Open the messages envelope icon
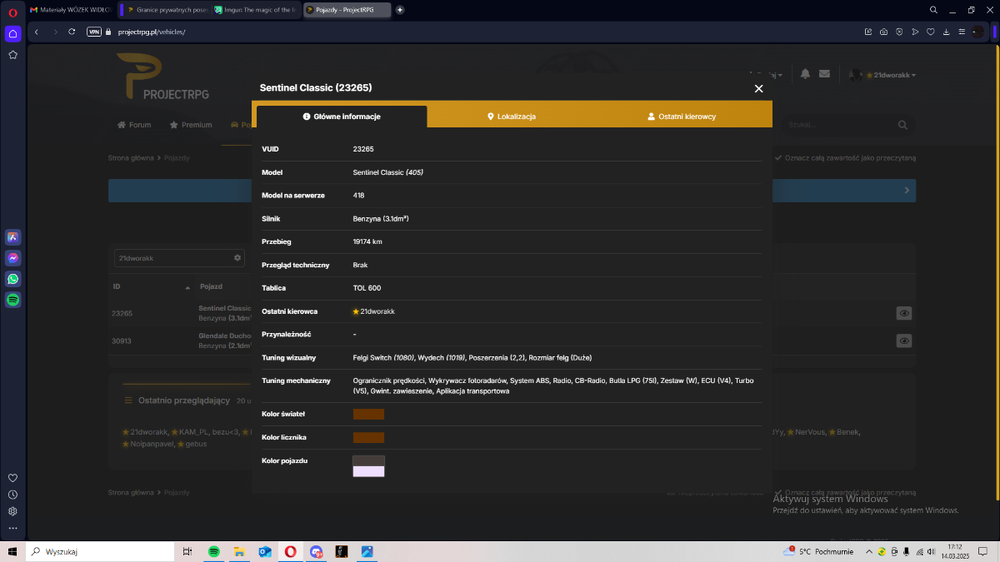Viewport: 1000px width, 562px height. coord(825,74)
